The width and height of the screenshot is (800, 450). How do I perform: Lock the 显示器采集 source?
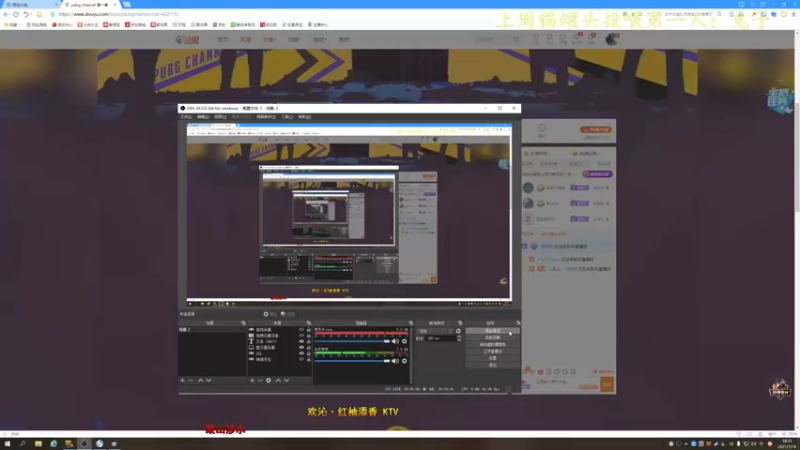(309, 347)
